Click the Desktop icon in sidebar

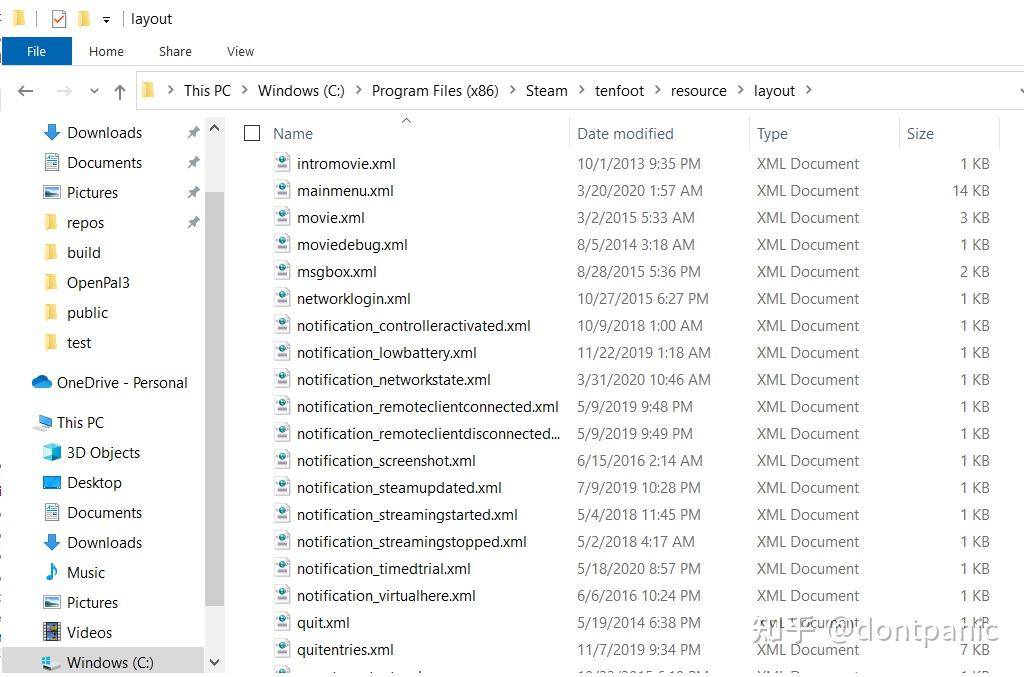[x=52, y=482]
